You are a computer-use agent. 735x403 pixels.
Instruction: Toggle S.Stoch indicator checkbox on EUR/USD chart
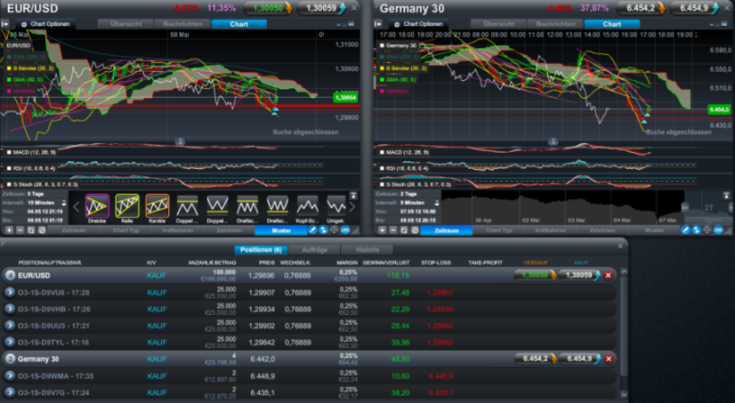point(9,184)
